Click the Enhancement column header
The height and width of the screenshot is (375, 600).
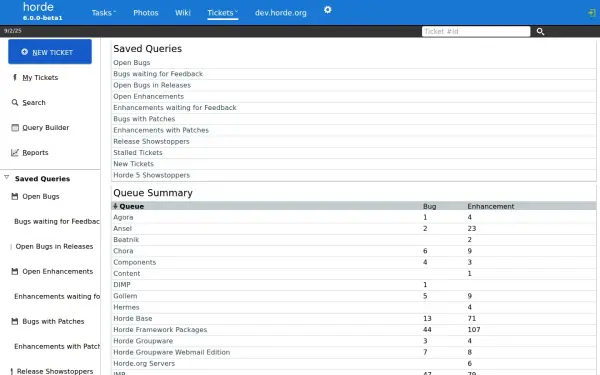(491, 206)
